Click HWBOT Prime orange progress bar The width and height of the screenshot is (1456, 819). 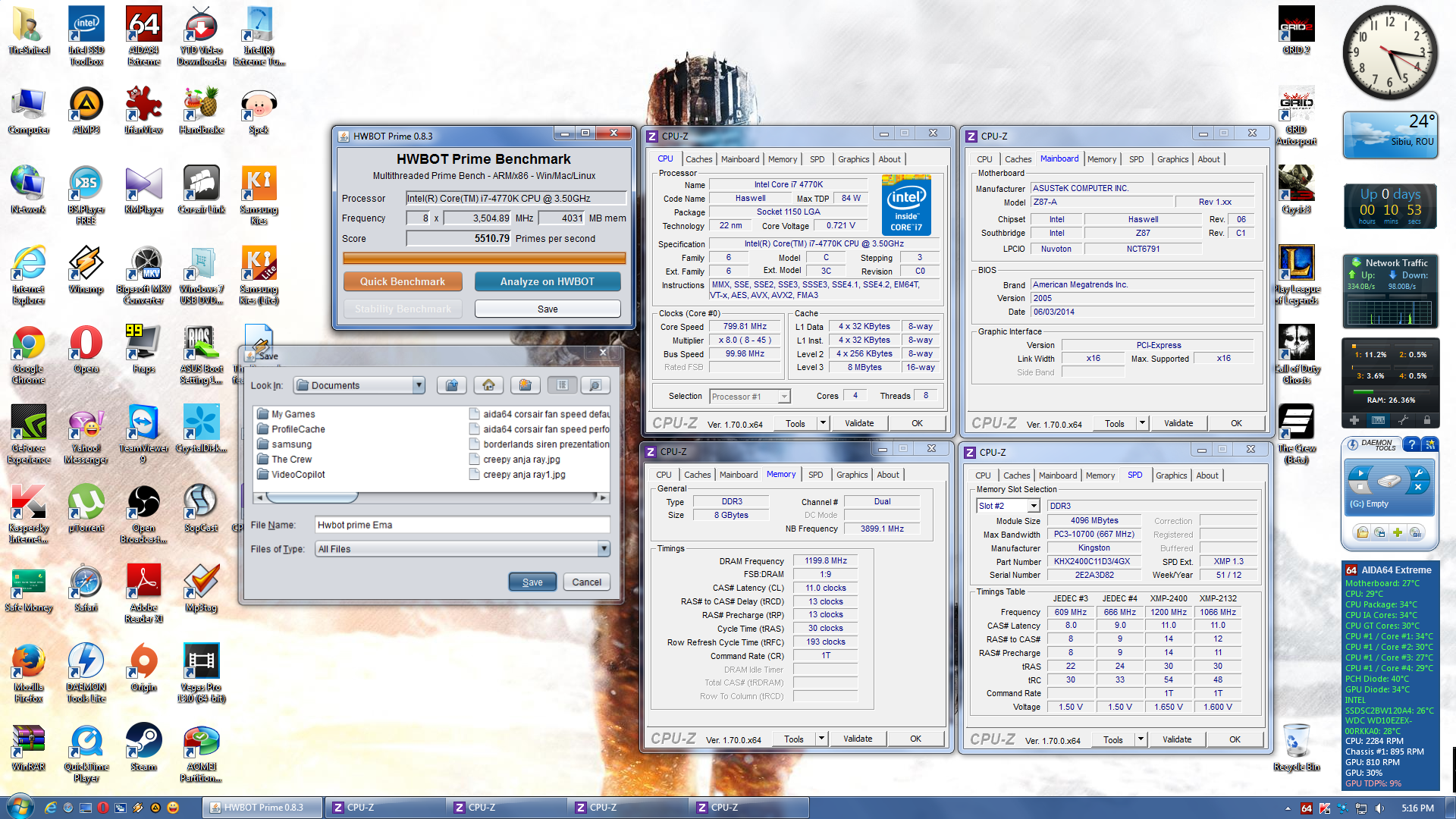coord(484,258)
